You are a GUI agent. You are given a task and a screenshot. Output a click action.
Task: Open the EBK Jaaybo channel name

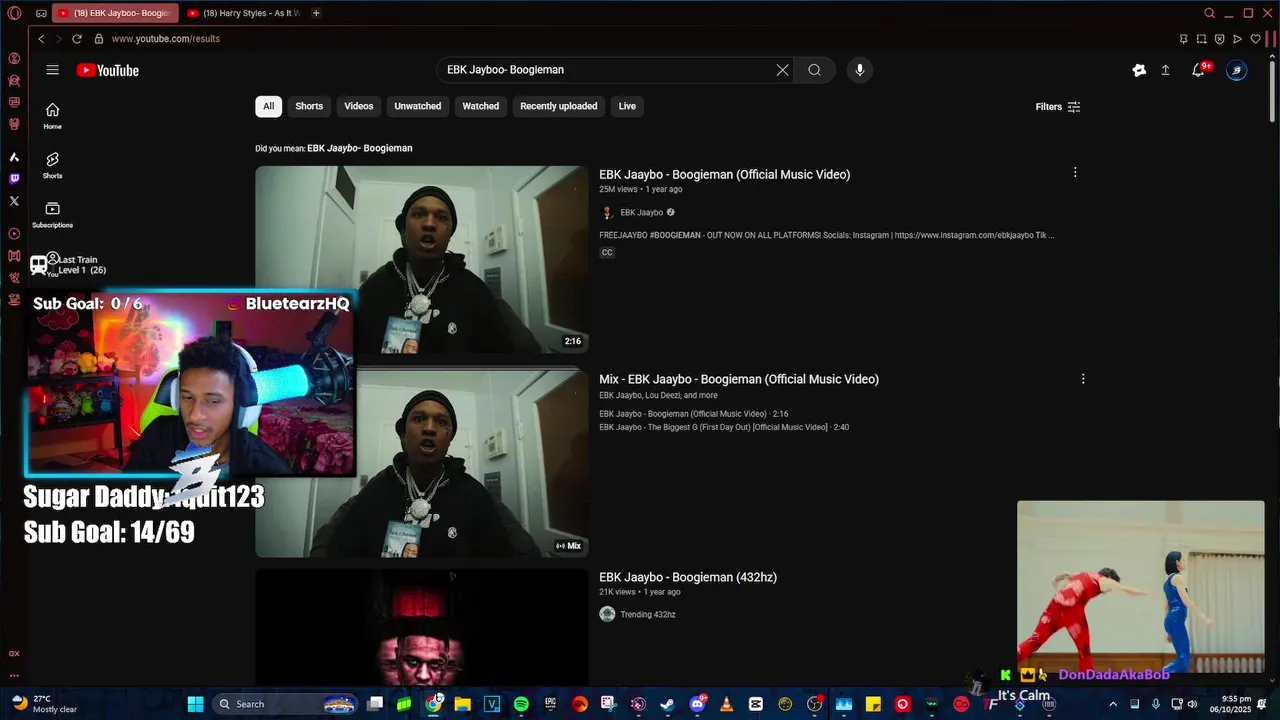(x=641, y=212)
